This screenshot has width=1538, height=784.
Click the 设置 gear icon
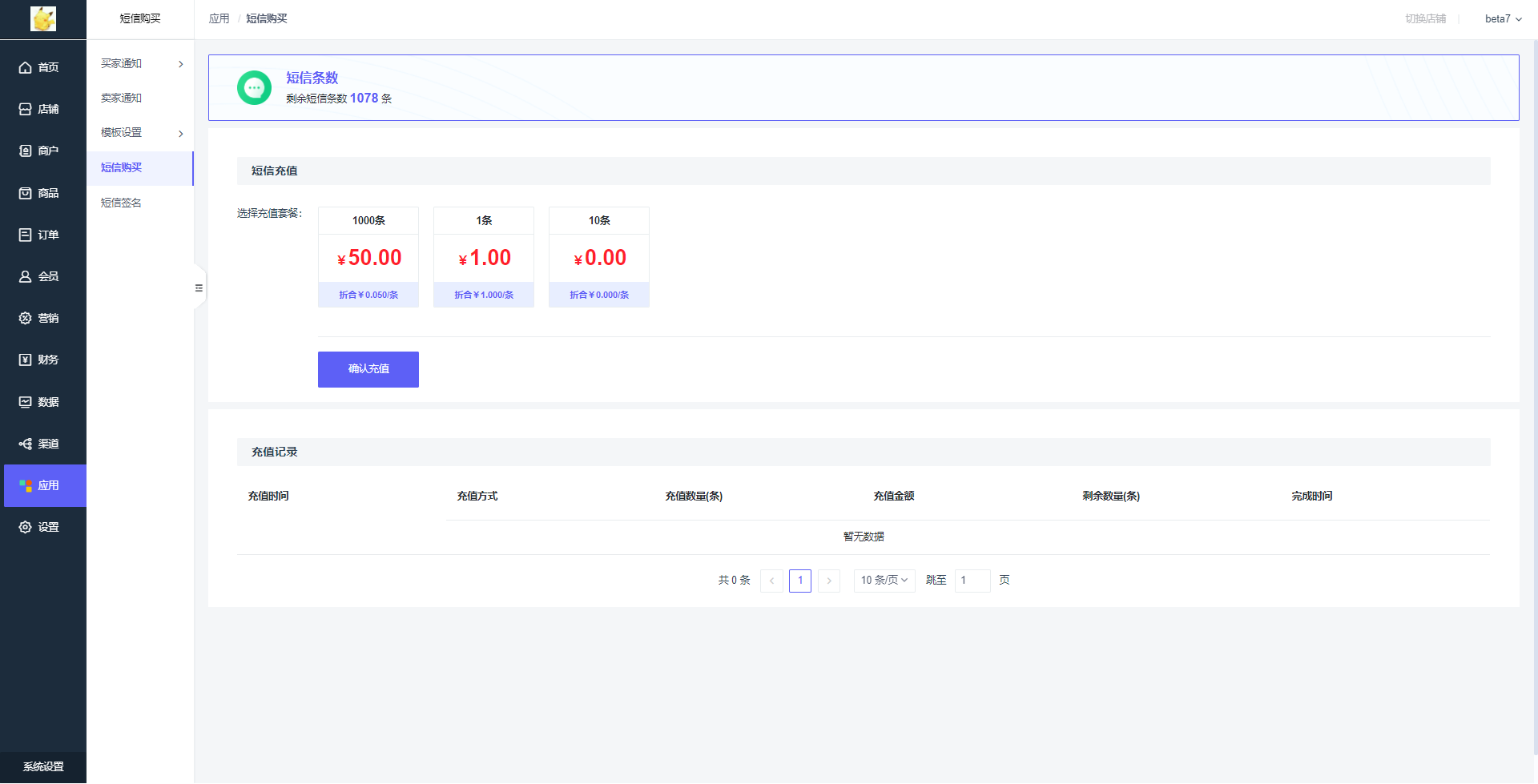25,527
